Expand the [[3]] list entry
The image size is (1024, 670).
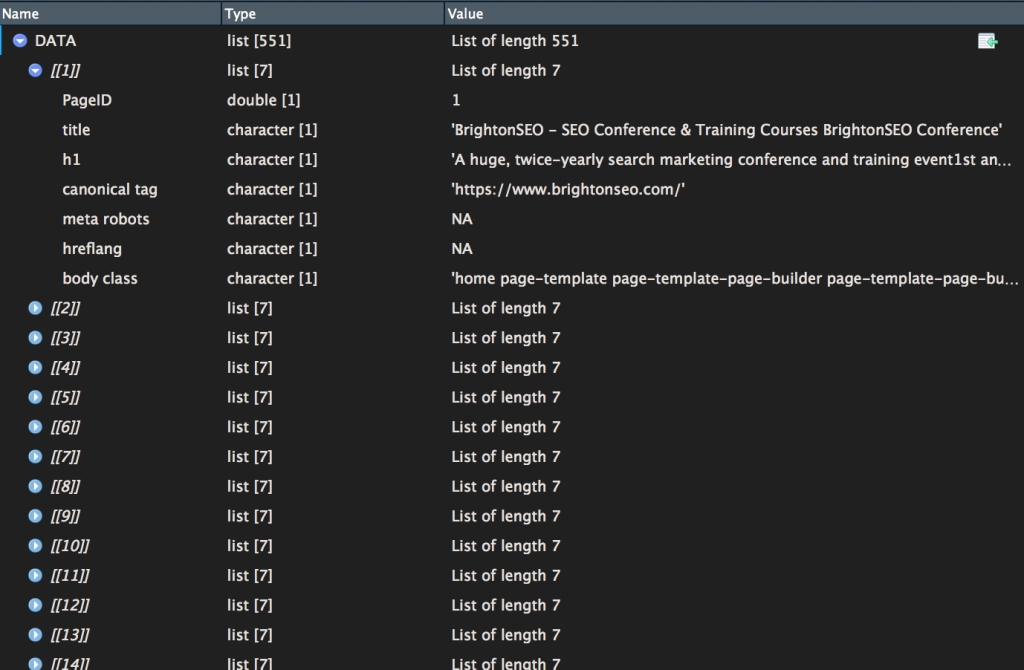pyautogui.click(x=36, y=338)
